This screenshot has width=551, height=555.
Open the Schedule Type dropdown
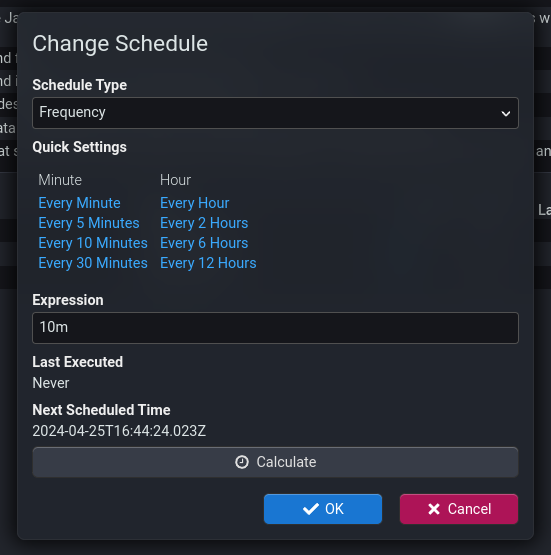point(275,113)
